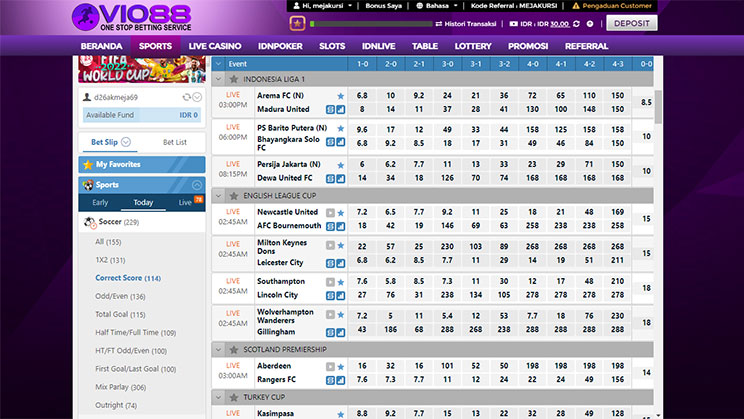The height and width of the screenshot is (419, 744).
Task: Play live stream for Southampton match
Action: click(x=330, y=282)
